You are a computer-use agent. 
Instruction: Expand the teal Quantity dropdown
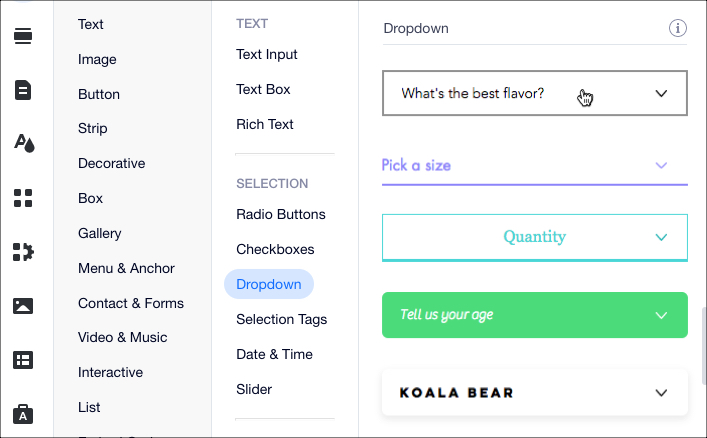tap(535, 237)
